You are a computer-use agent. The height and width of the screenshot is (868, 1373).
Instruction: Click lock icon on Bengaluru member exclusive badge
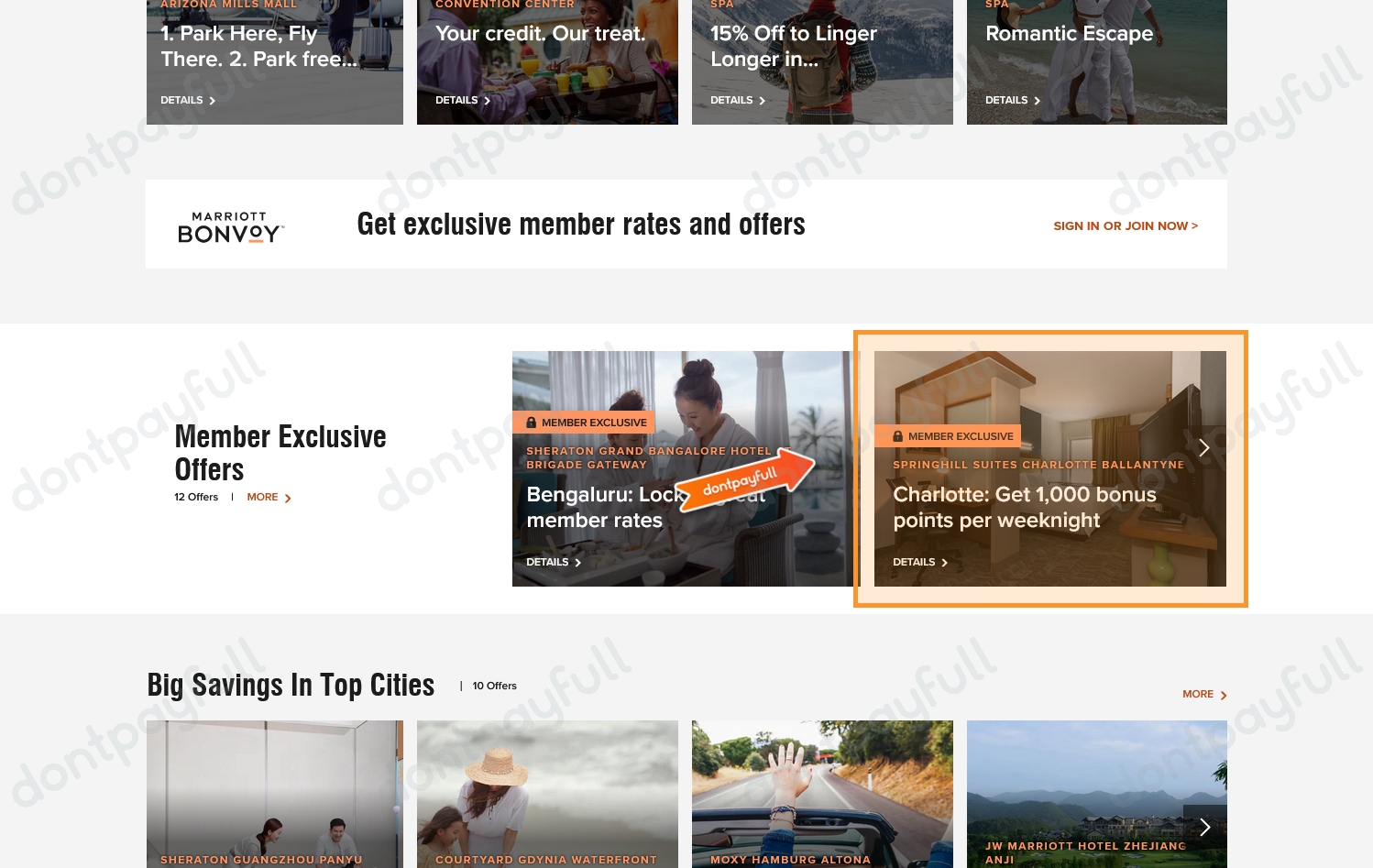pos(532,423)
